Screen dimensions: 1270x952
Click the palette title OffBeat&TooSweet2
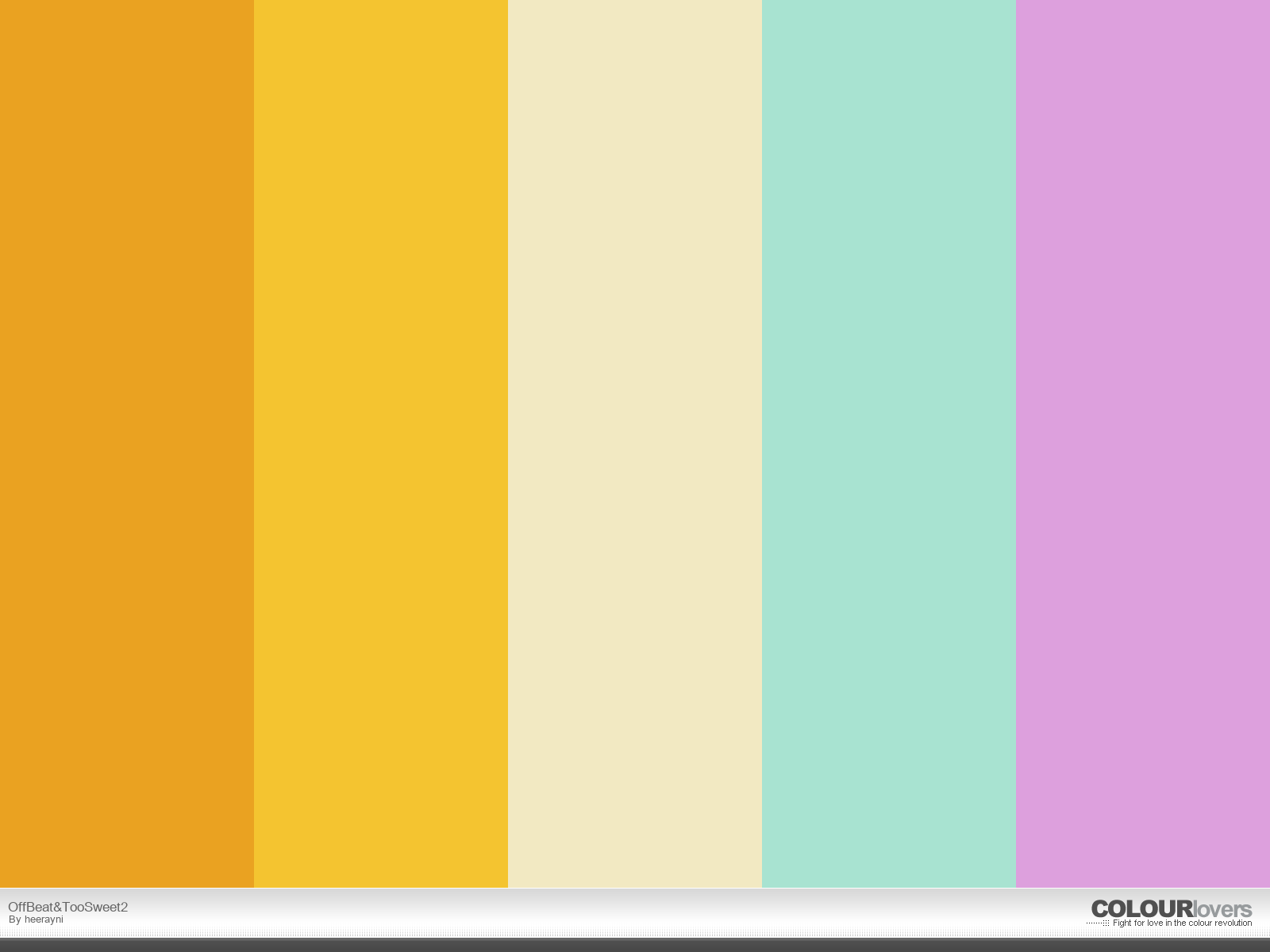[x=68, y=907]
